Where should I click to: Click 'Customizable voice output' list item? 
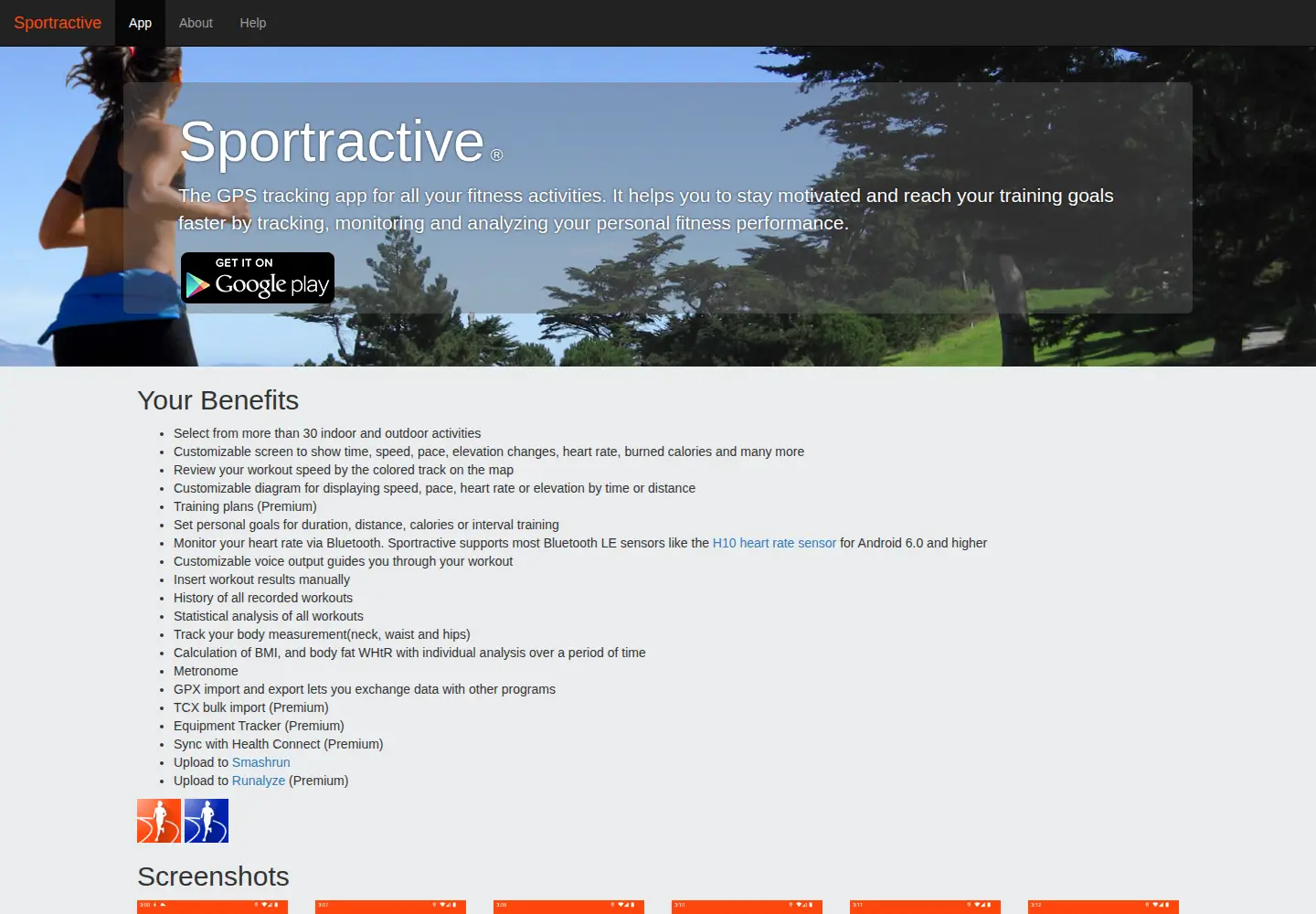[344, 561]
